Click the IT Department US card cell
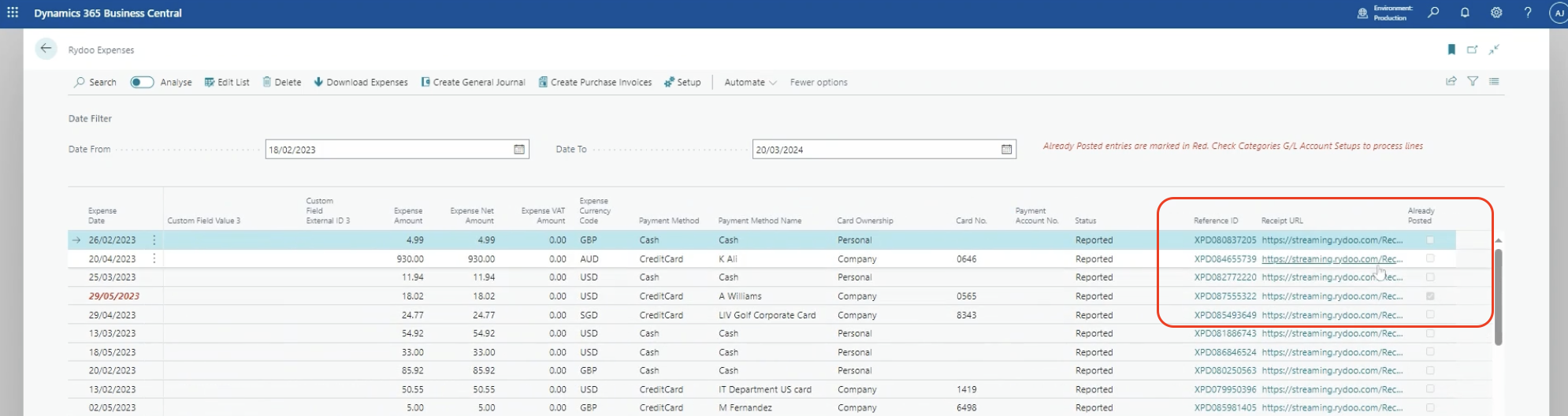Image resolution: width=1568 pixels, height=416 pixels. click(764, 389)
